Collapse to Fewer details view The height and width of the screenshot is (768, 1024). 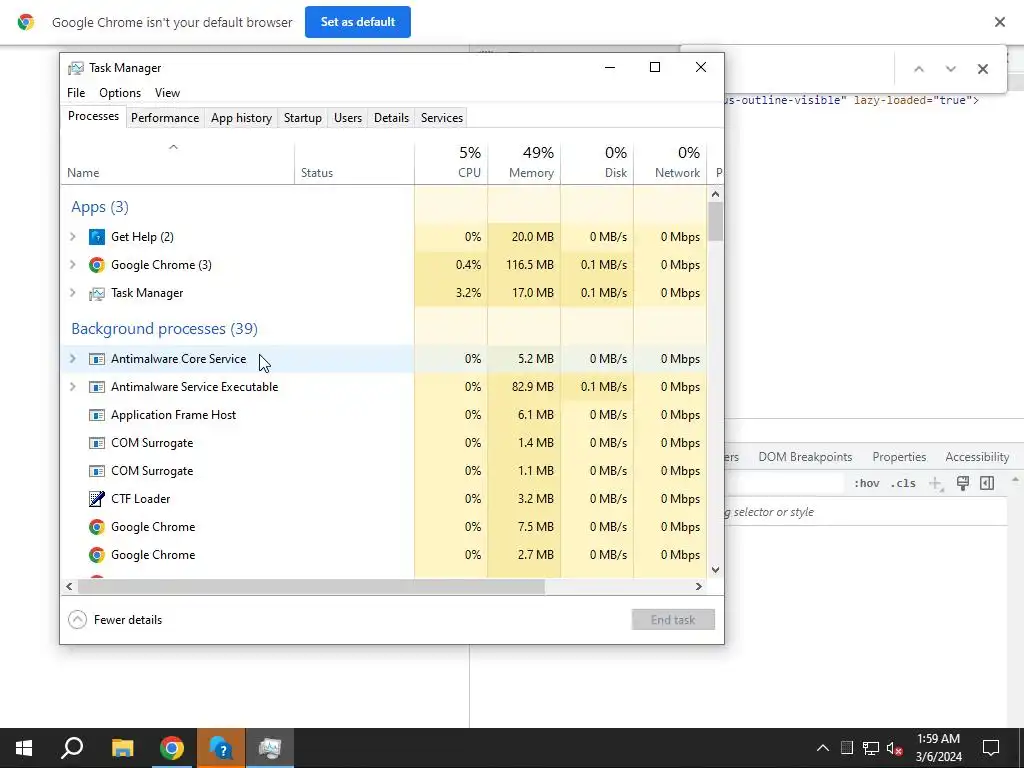pyautogui.click(x=115, y=620)
